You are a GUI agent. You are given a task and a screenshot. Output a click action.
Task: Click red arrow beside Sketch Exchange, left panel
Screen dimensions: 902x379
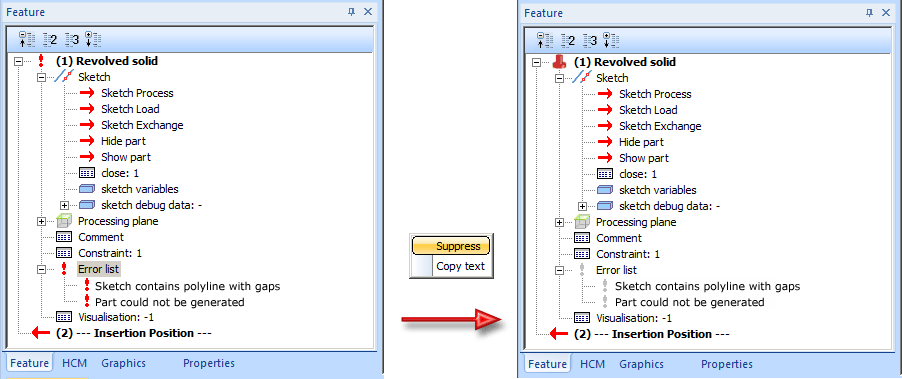[87, 125]
